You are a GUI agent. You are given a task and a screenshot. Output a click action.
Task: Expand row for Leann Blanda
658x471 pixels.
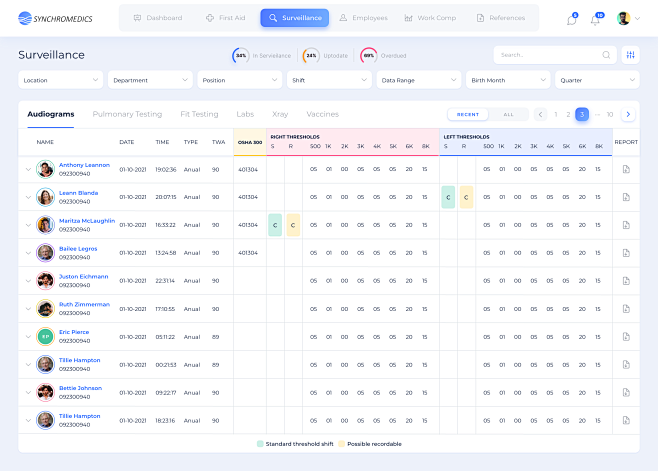click(28, 197)
